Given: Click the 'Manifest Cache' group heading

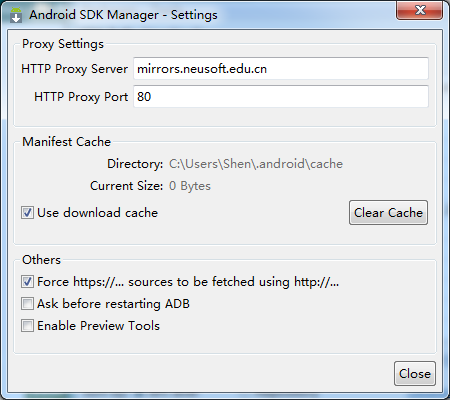Looking at the screenshot, I should pos(66,142).
